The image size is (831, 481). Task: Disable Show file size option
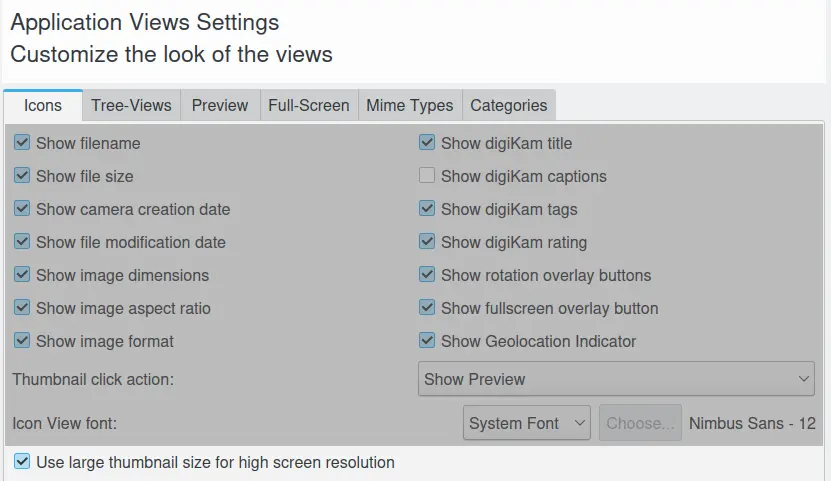[x=22, y=176]
